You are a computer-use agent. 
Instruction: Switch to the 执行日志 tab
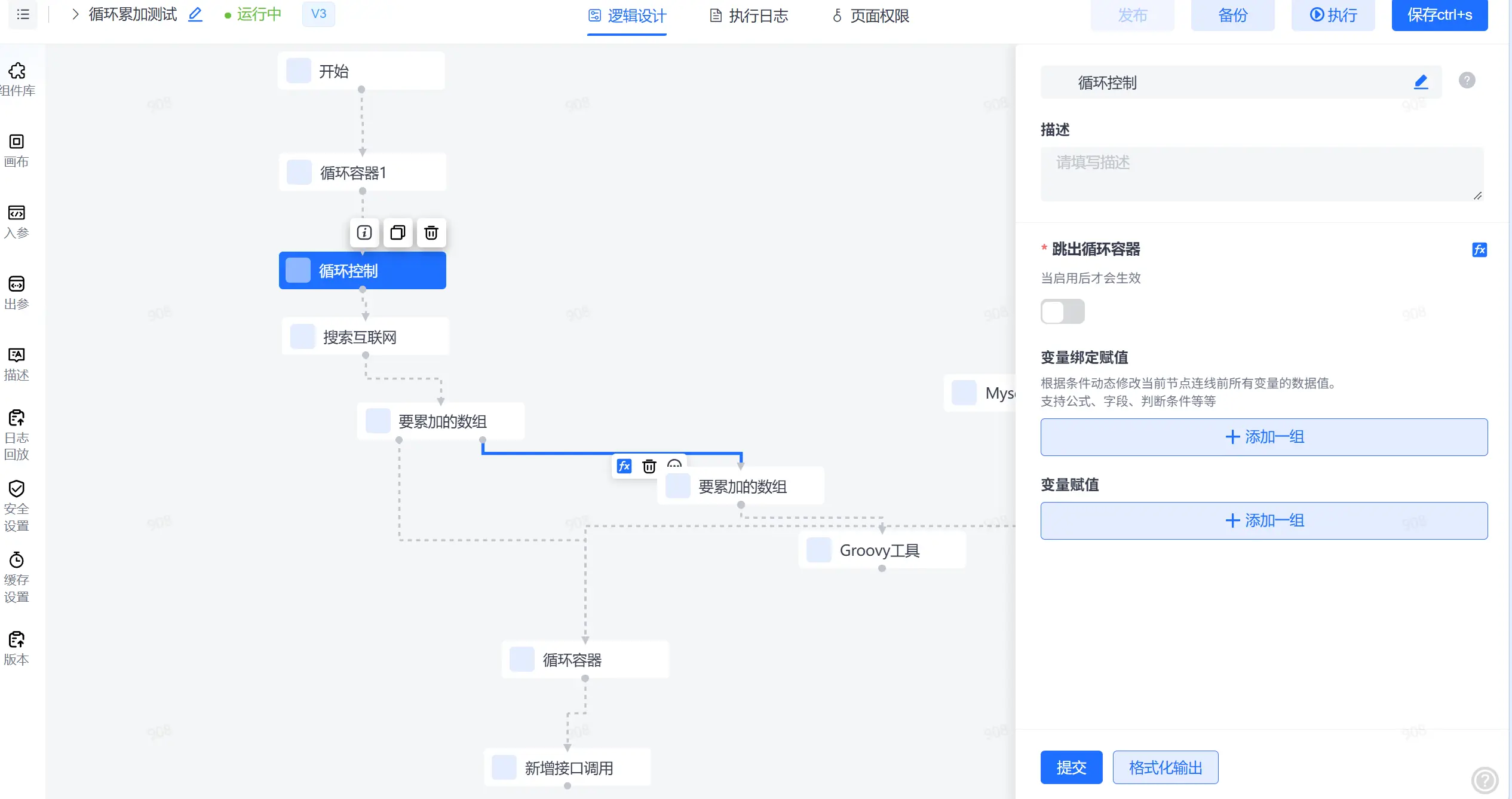point(749,16)
